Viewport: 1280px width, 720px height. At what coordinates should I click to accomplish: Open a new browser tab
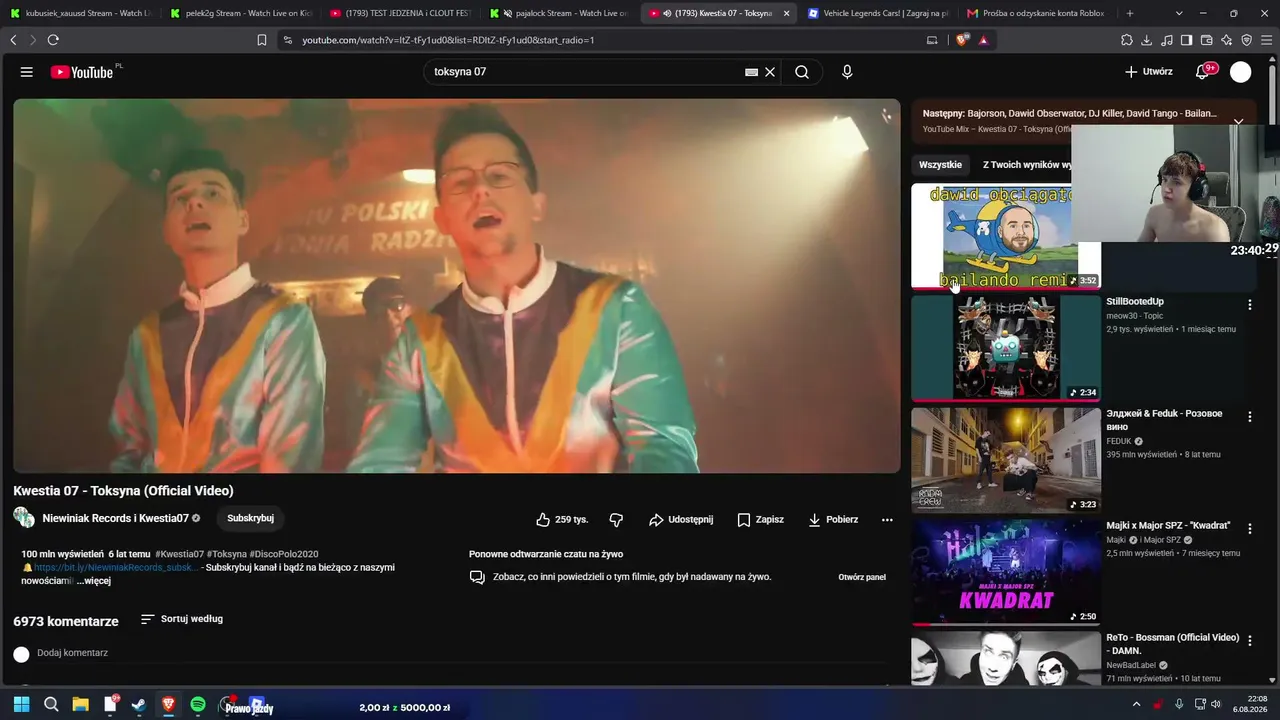point(1130,13)
